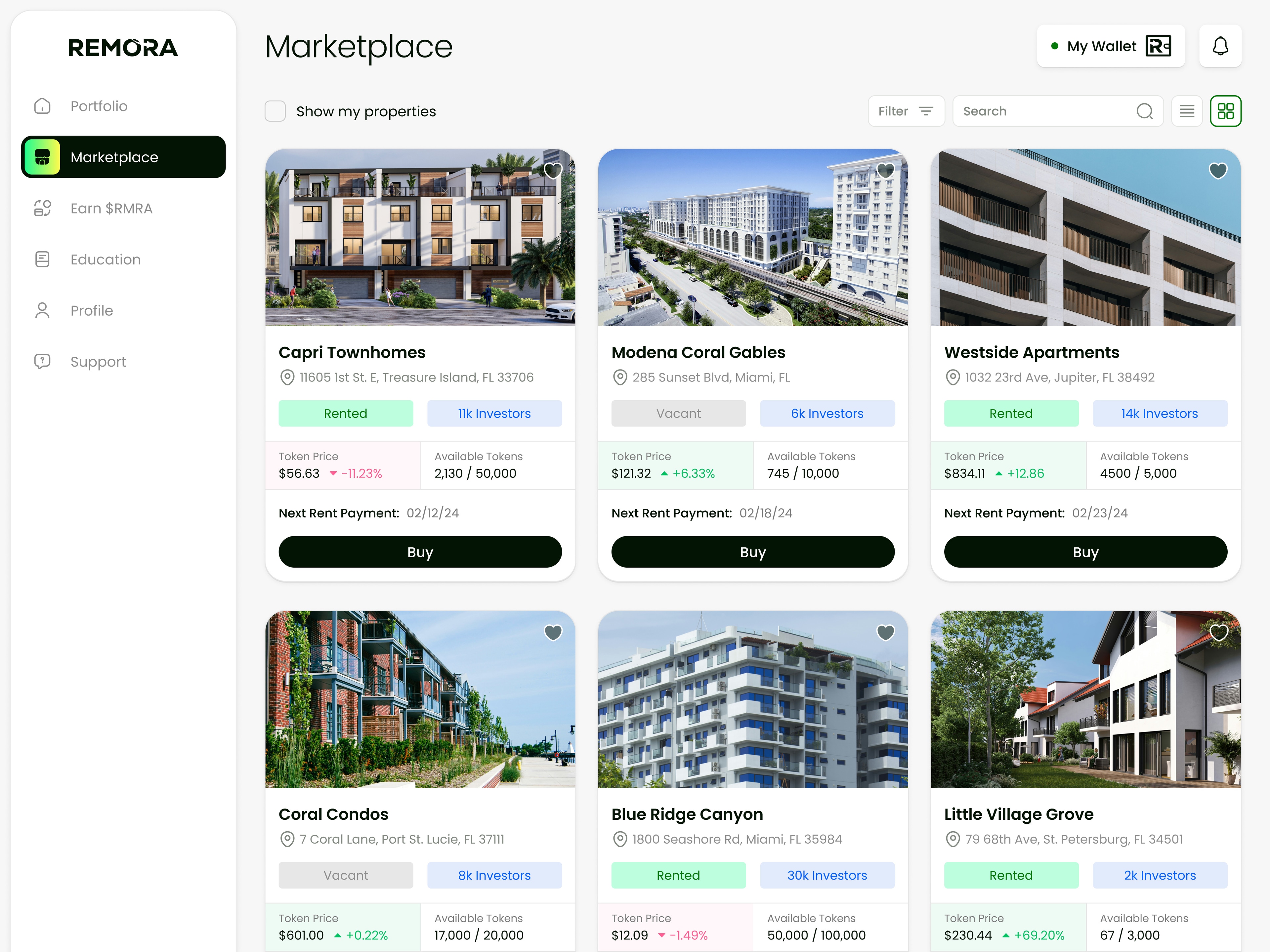Go to Portfolio in the sidebar
The width and height of the screenshot is (1270, 952).
(123, 106)
